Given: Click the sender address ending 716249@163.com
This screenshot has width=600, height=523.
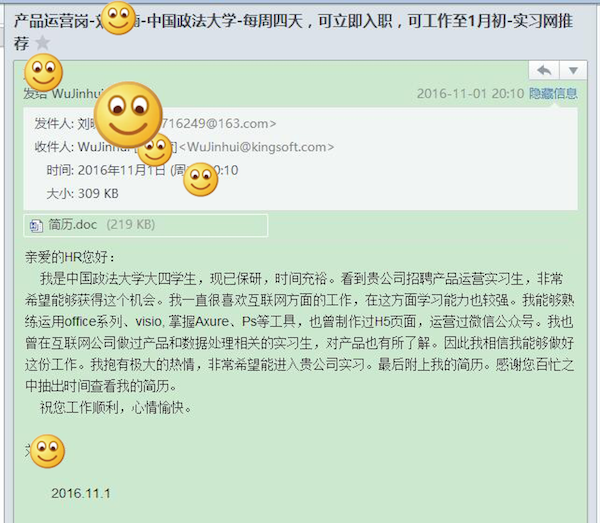Looking at the screenshot, I should tap(218, 124).
